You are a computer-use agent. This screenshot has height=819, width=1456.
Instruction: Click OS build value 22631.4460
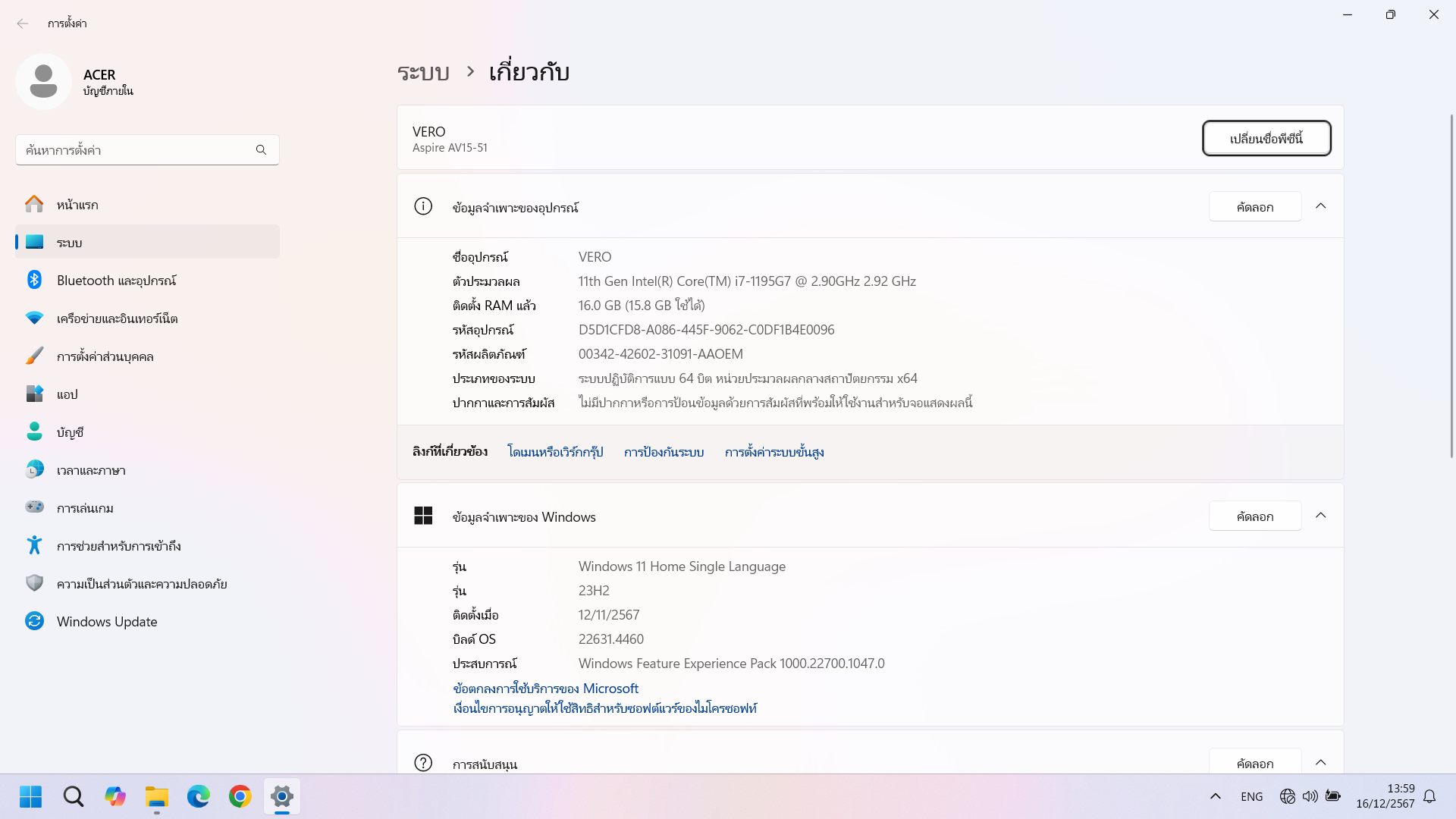pos(610,639)
